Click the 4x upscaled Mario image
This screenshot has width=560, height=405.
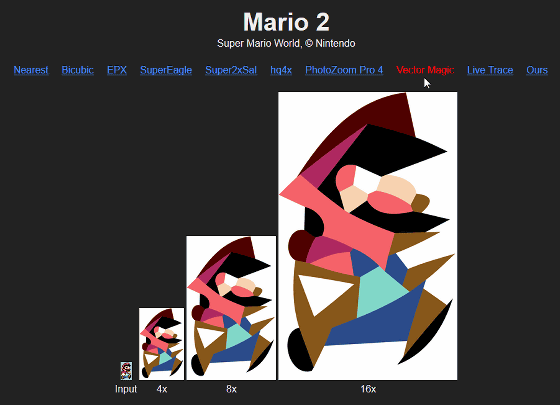coord(161,344)
